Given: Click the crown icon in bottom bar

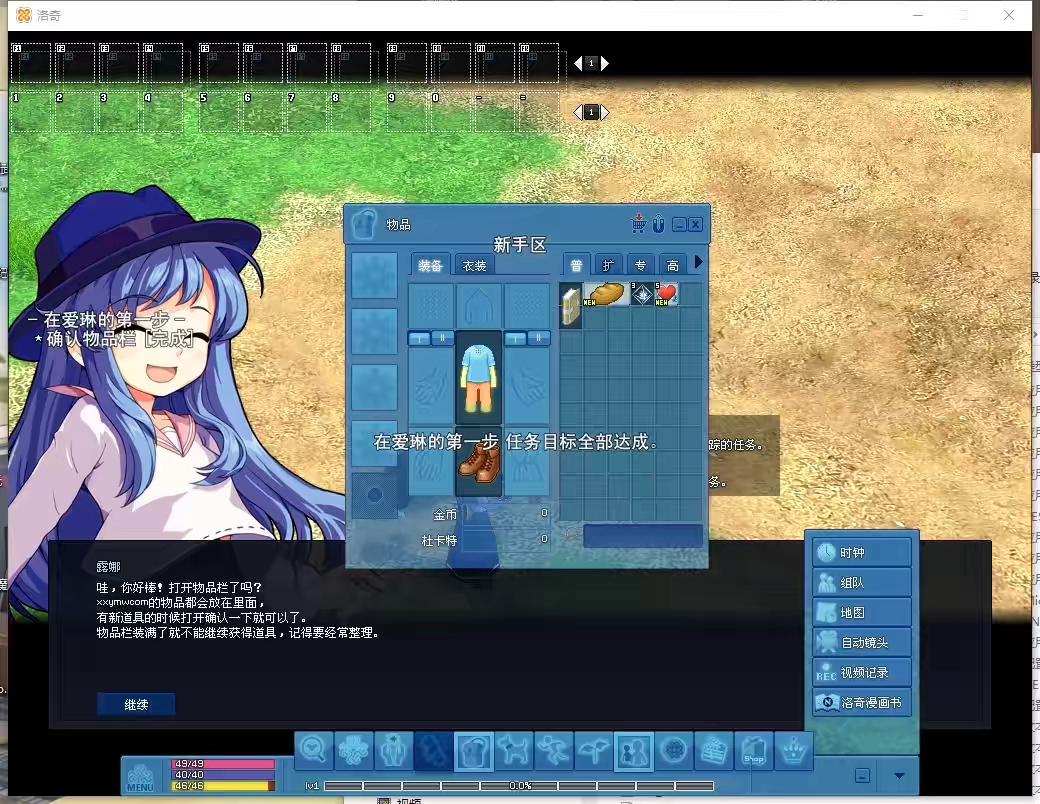Looking at the screenshot, I should [x=793, y=751].
